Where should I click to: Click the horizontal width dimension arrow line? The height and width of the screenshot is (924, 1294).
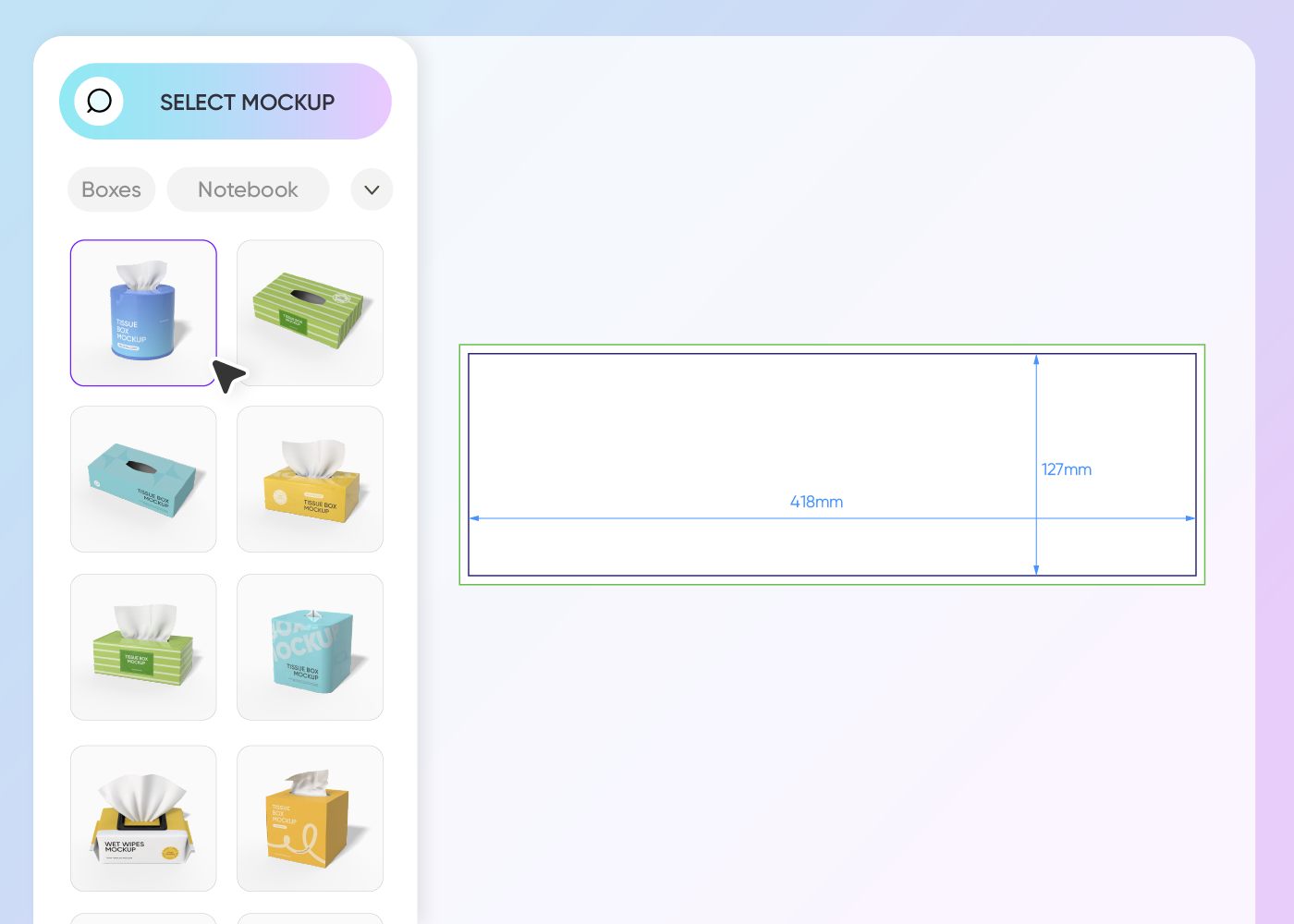click(x=647, y=518)
